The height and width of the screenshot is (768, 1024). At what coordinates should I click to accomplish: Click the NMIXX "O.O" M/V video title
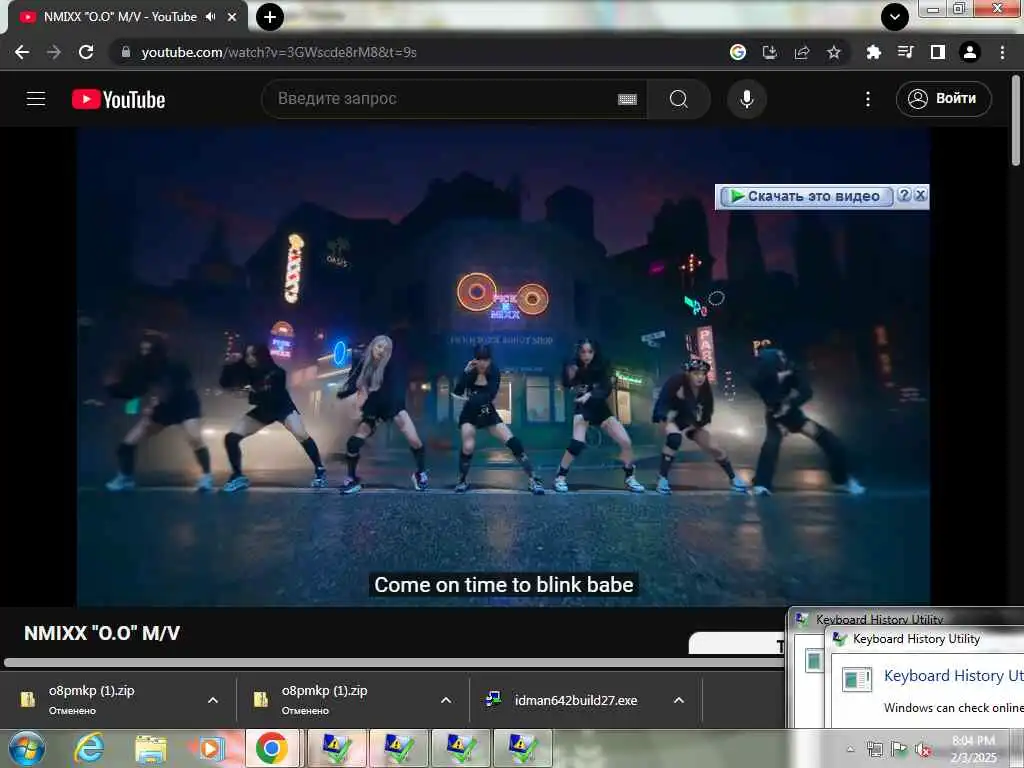point(102,633)
